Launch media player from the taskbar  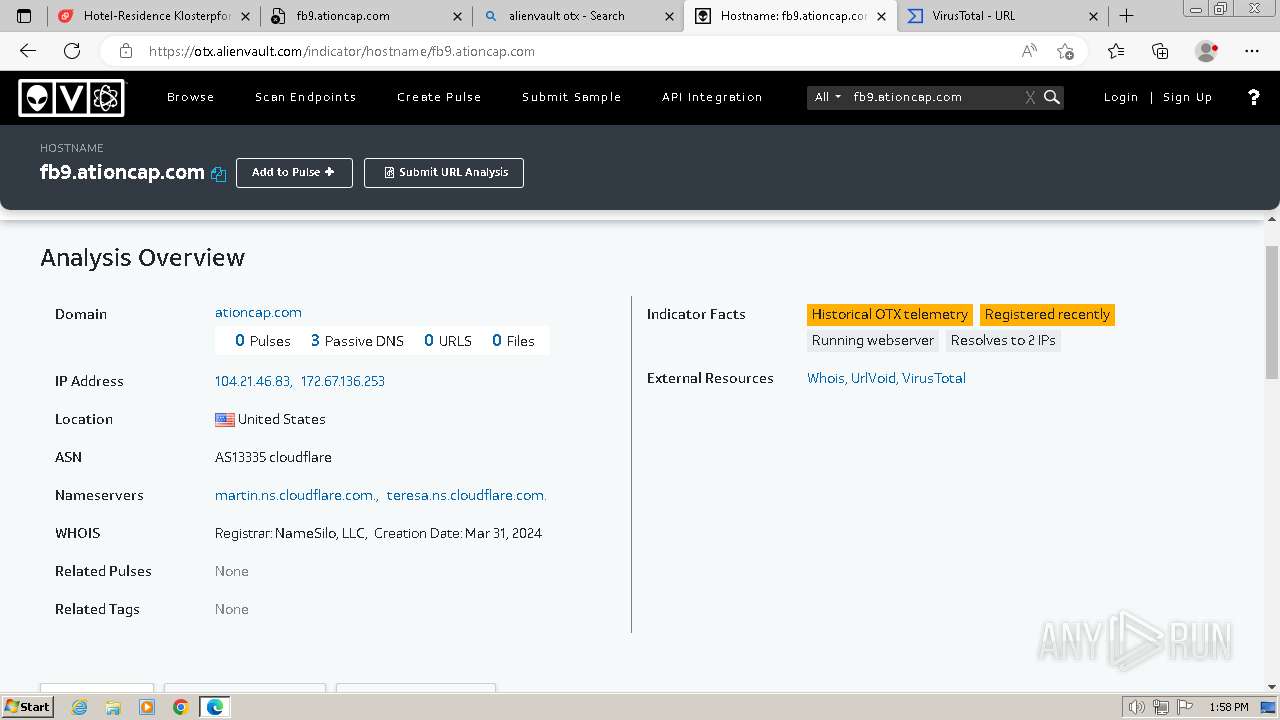pos(147,707)
